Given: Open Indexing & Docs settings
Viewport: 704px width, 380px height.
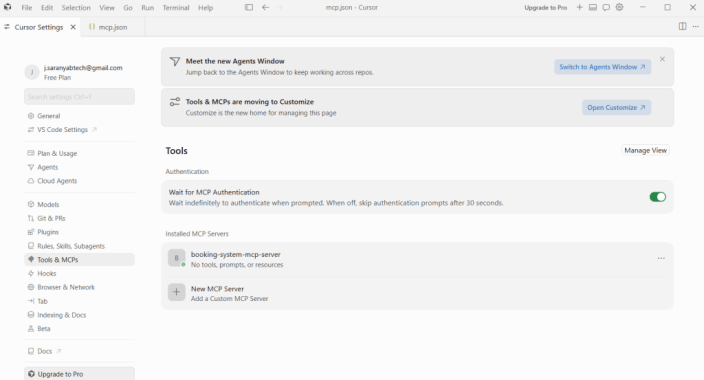Looking at the screenshot, I should pos(62,315).
